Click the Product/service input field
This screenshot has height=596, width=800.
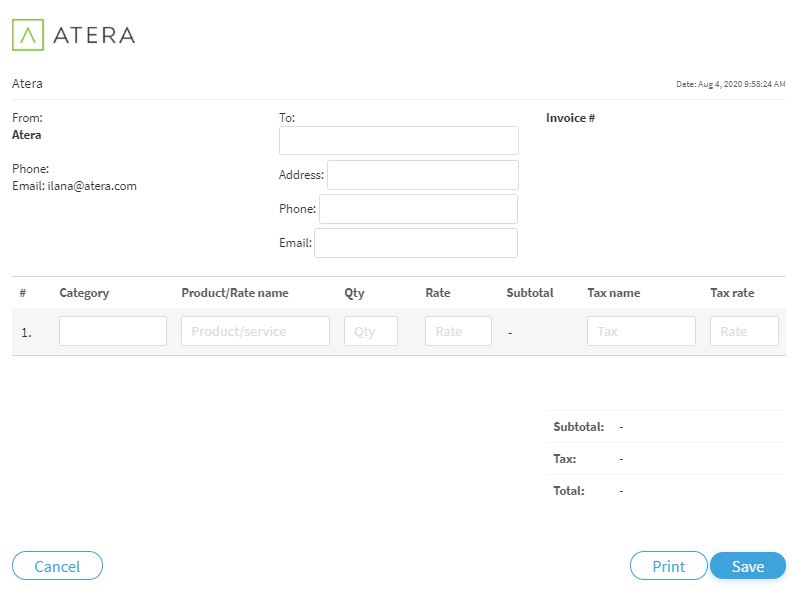[x=255, y=331]
